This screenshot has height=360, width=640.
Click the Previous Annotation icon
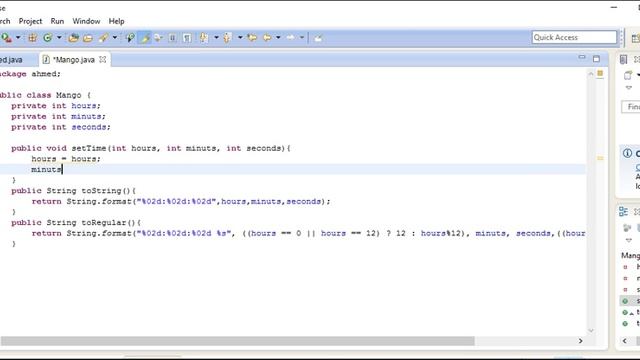click(x=228, y=38)
